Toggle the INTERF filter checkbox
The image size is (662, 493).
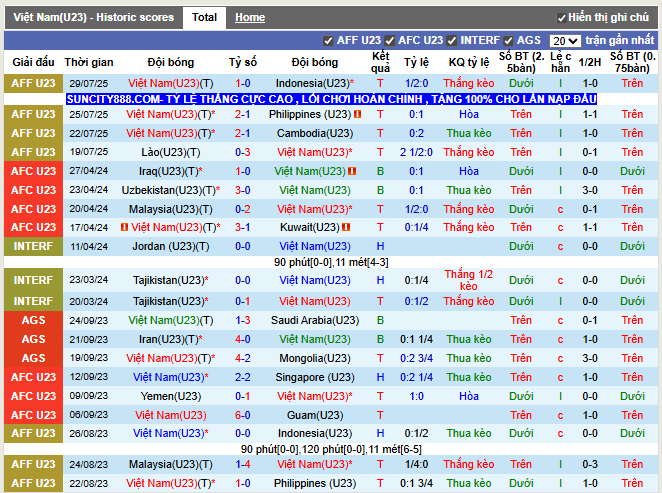click(x=452, y=41)
